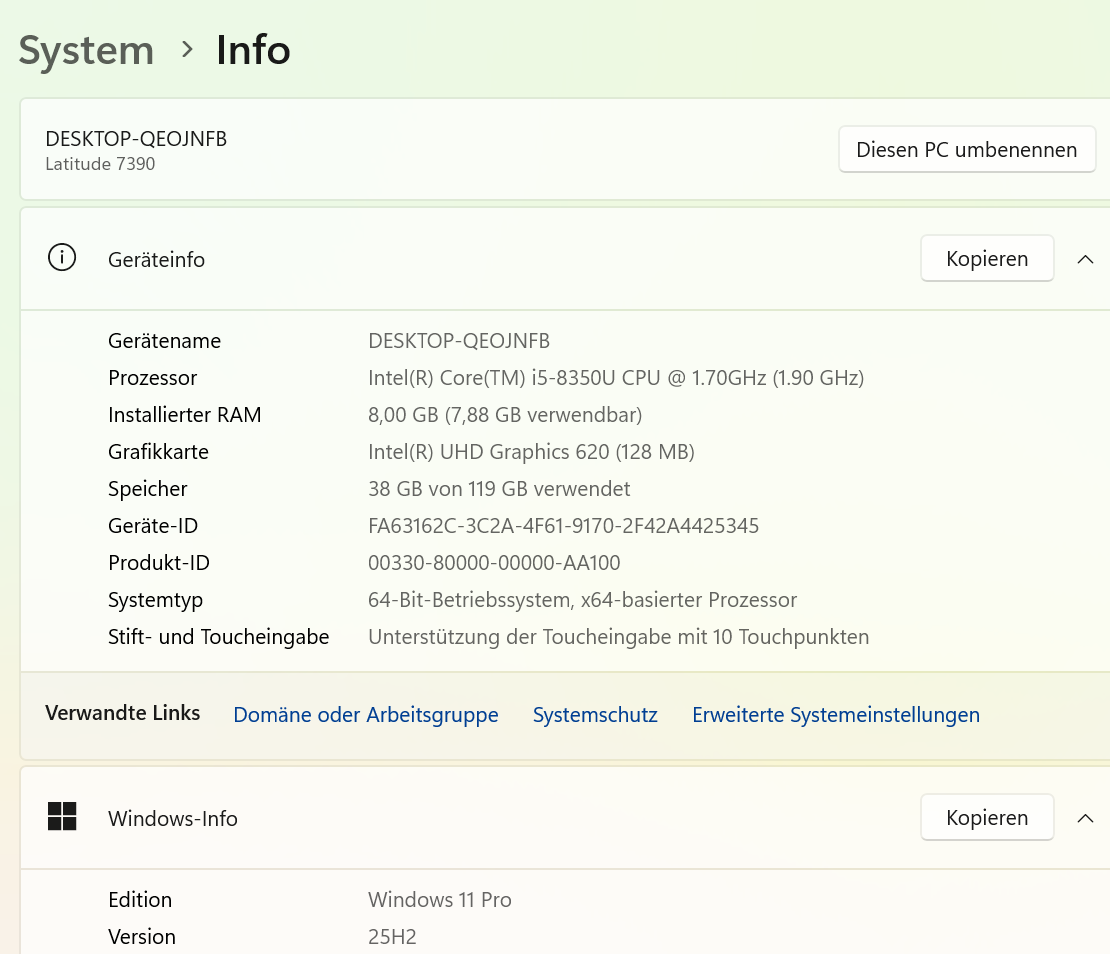Select the Geräte-ID value FA63162C-3C2A…
Image resolution: width=1110 pixels, height=954 pixels.
coord(563,526)
